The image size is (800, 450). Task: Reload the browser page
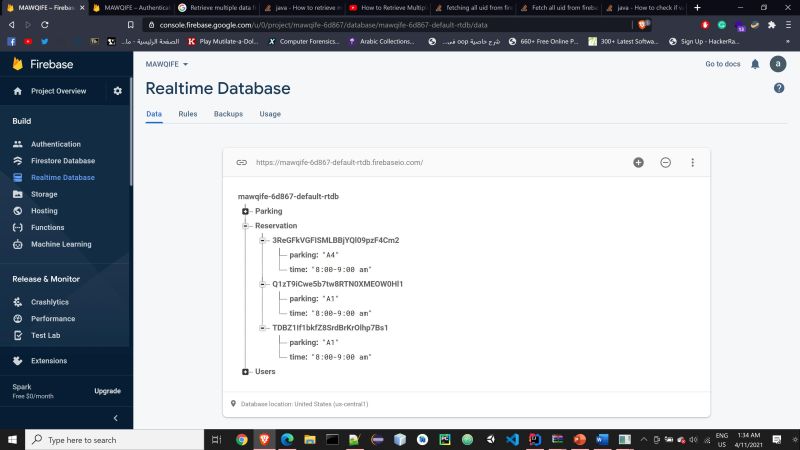tap(45, 24)
